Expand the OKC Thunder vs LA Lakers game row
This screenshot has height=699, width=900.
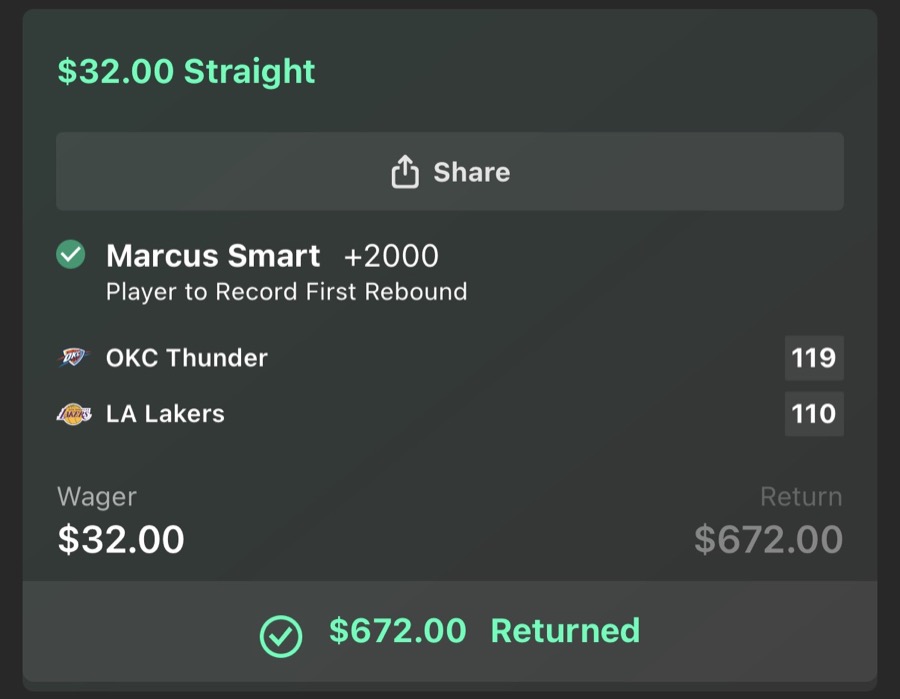450,385
